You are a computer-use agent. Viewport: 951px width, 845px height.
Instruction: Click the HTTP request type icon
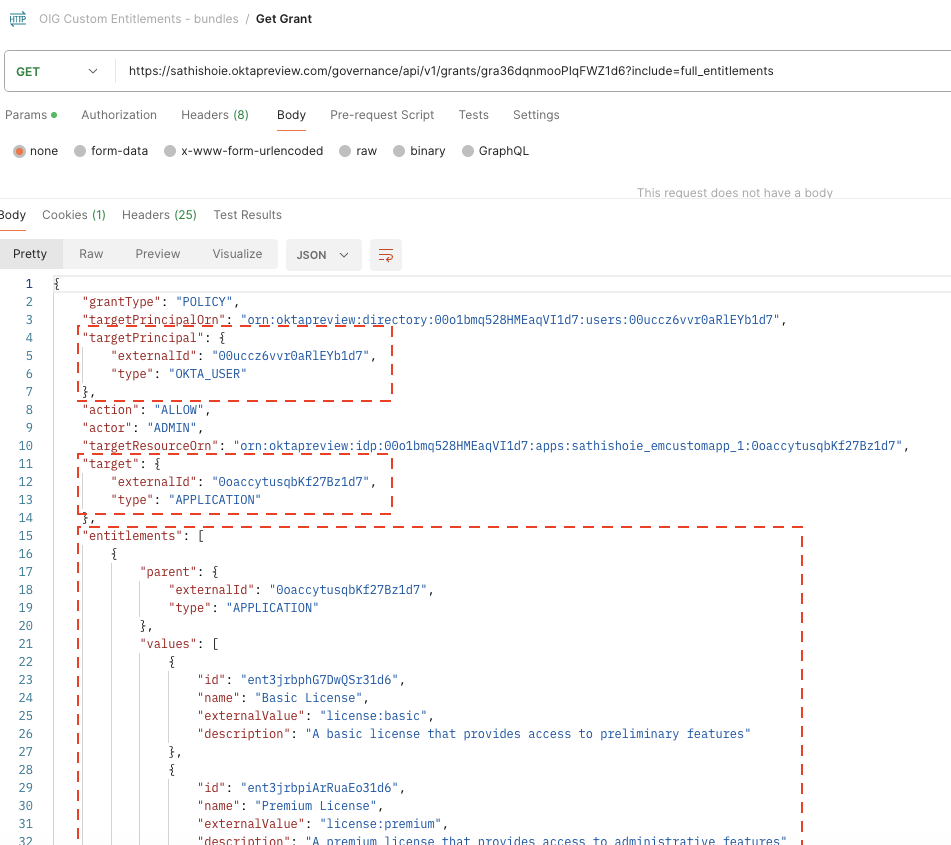17,19
